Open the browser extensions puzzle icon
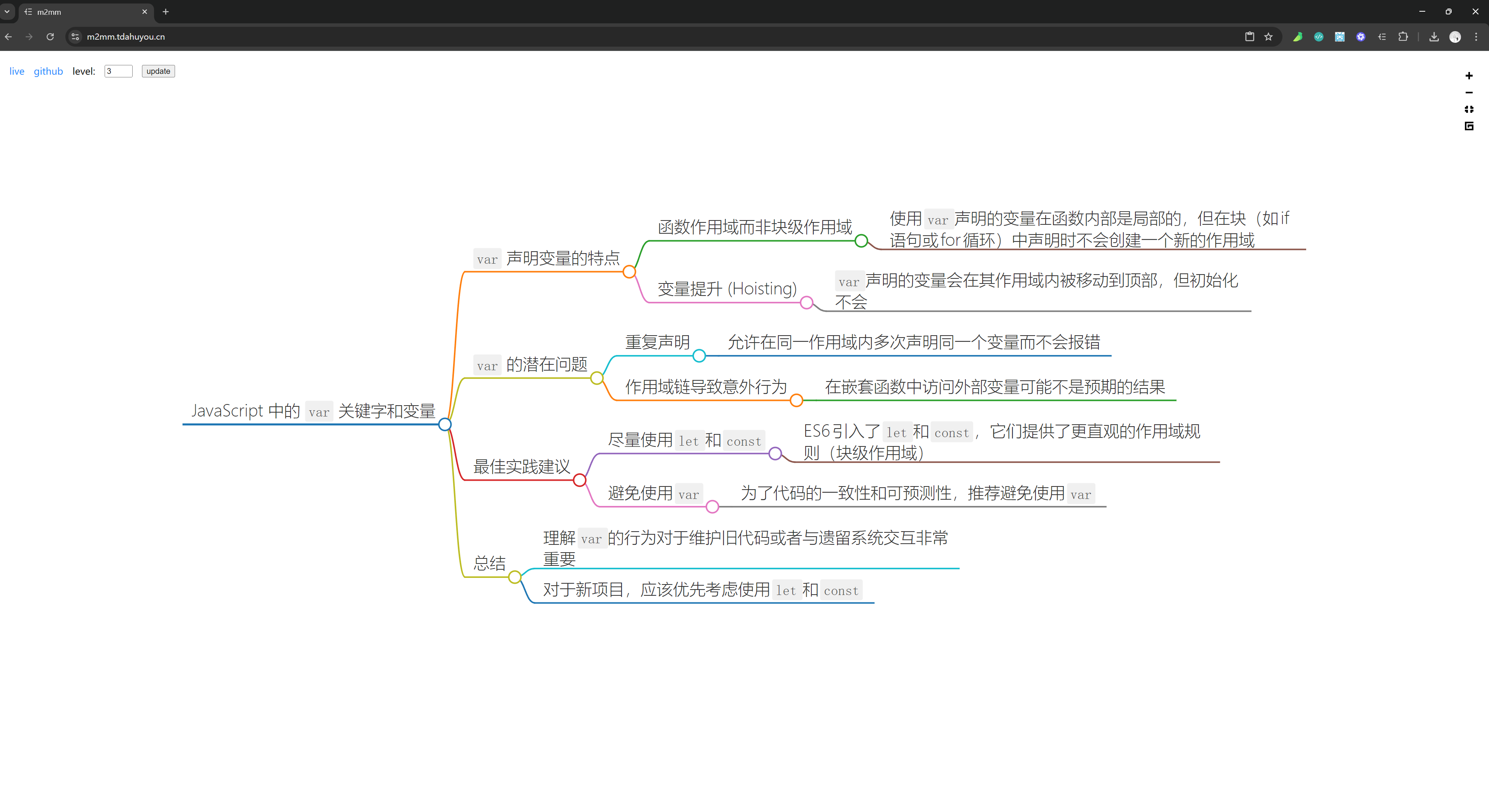Image resolution: width=1489 pixels, height=812 pixels. [1403, 37]
